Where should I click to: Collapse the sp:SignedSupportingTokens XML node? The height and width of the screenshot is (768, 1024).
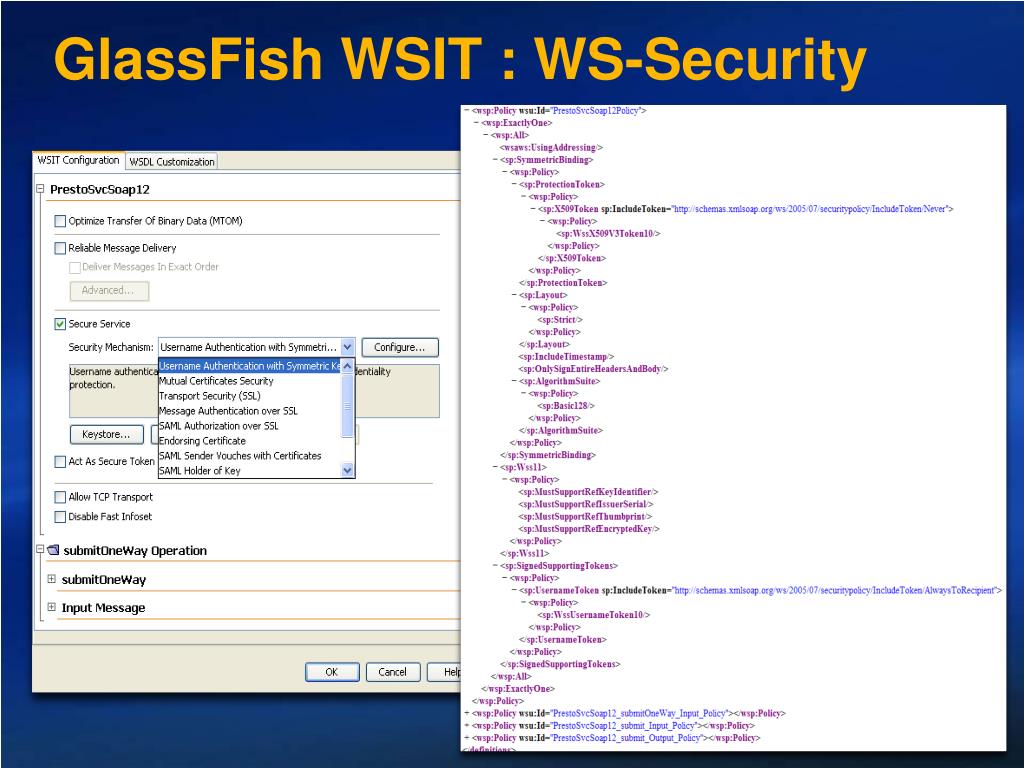pyautogui.click(x=495, y=566)
